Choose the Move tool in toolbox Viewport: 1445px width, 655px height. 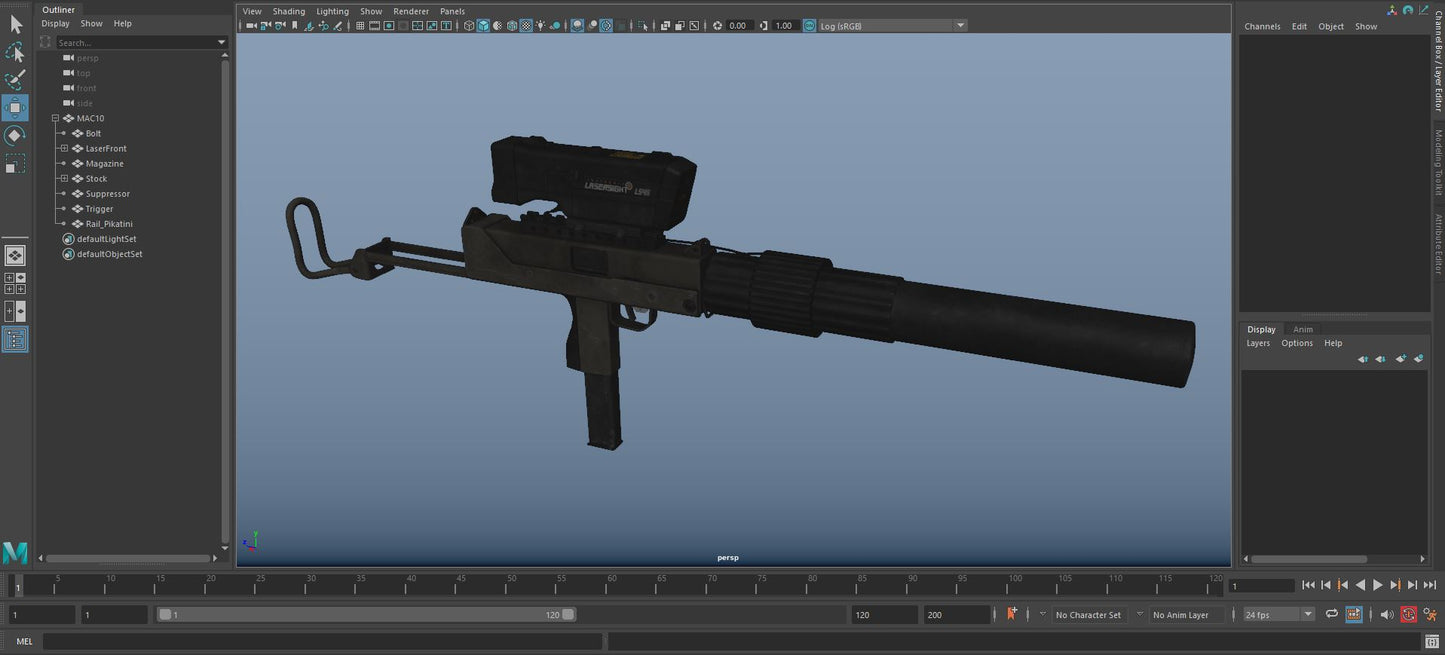(x=15, y=107)
